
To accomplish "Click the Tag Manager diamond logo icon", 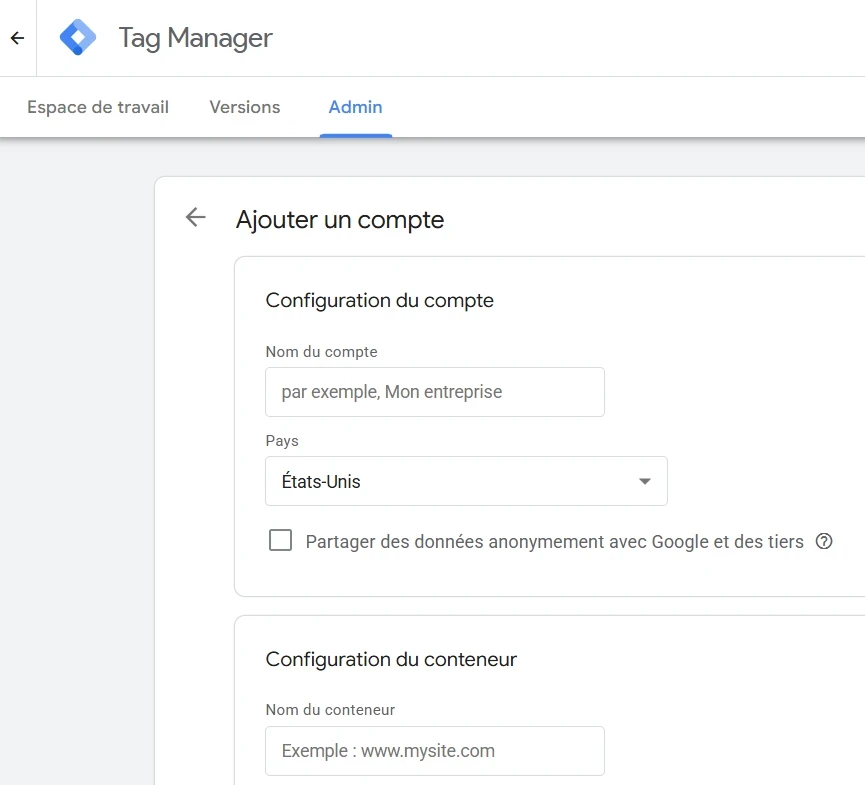I will [x=77, y=37].
